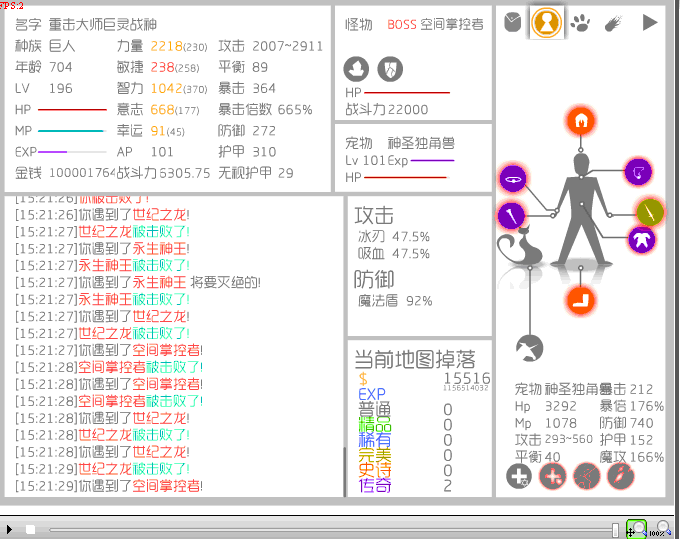680x539 pixels.
Task: Click the 100% zoom reset magnifier
Action: click(660, 529)
